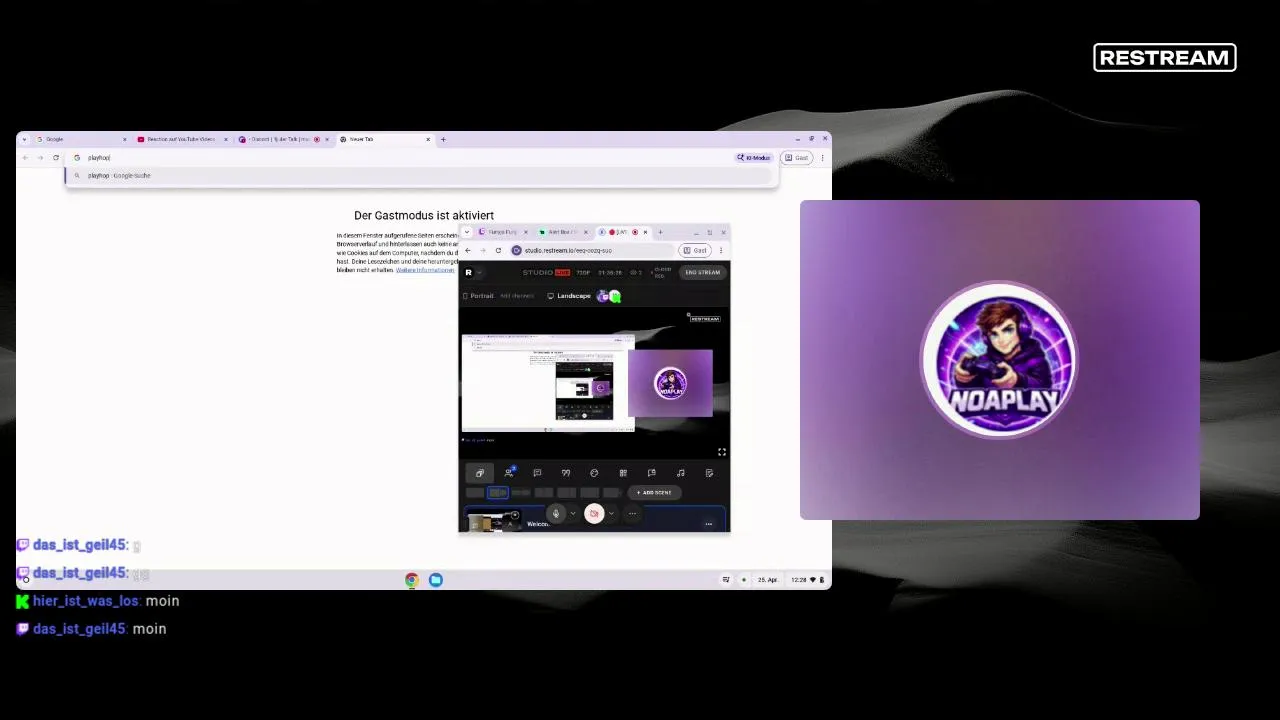The height and width of the screenshot is (720, 1280).
Task: Open Restream window three-dot browser menu
Action: coord(721,250)
